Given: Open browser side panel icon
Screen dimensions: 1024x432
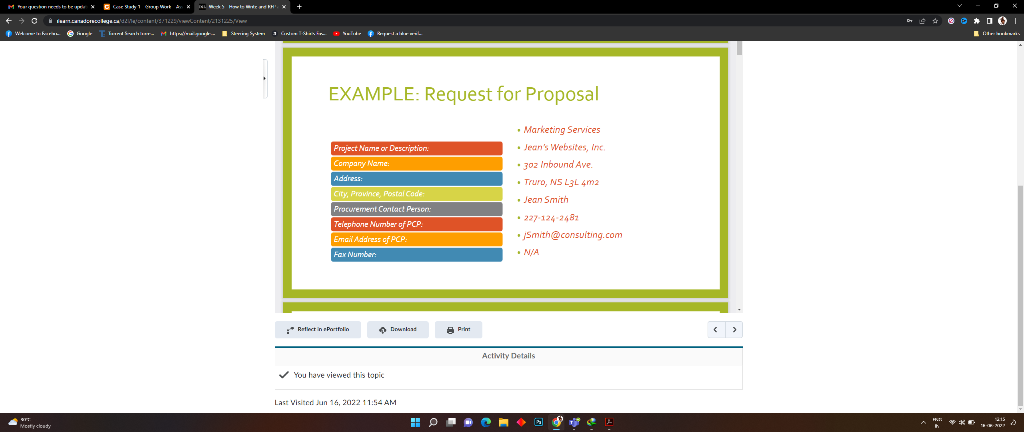Looking at the screenshot, I should coord(989,20).
